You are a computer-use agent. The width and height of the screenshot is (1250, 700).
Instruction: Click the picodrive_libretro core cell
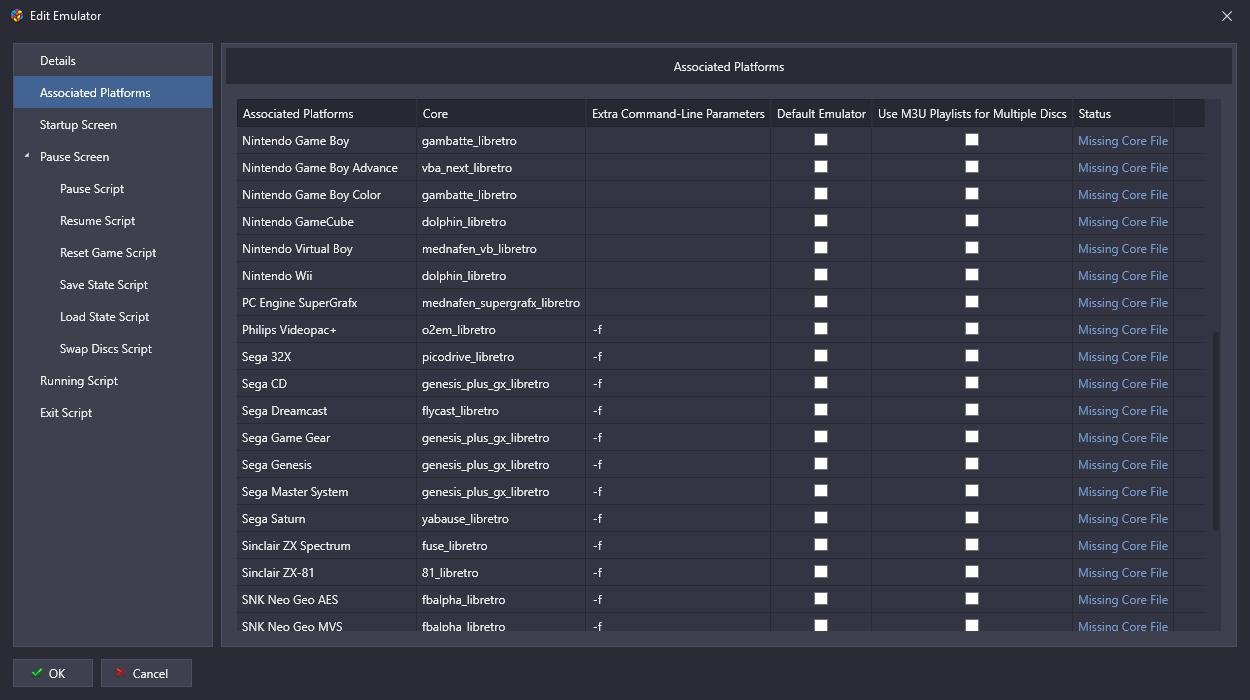point(501,357)
